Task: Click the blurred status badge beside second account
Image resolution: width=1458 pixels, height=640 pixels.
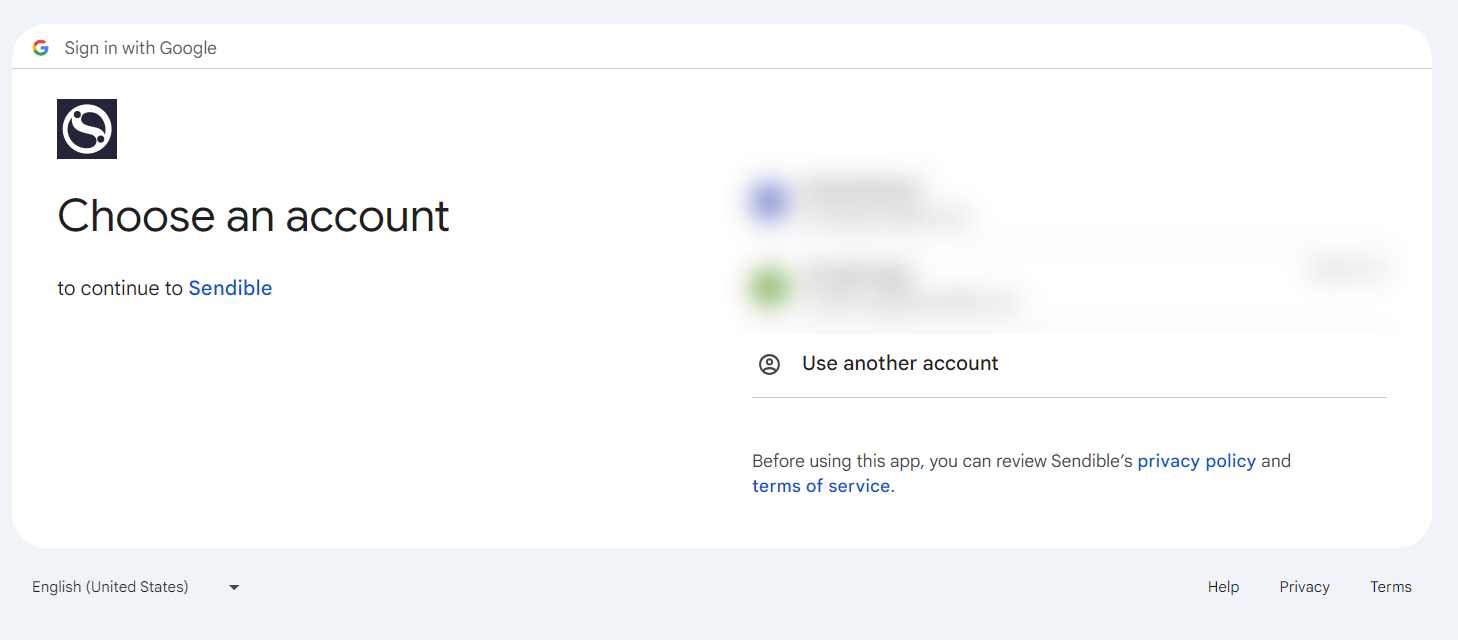Action: click(1346, 268)
